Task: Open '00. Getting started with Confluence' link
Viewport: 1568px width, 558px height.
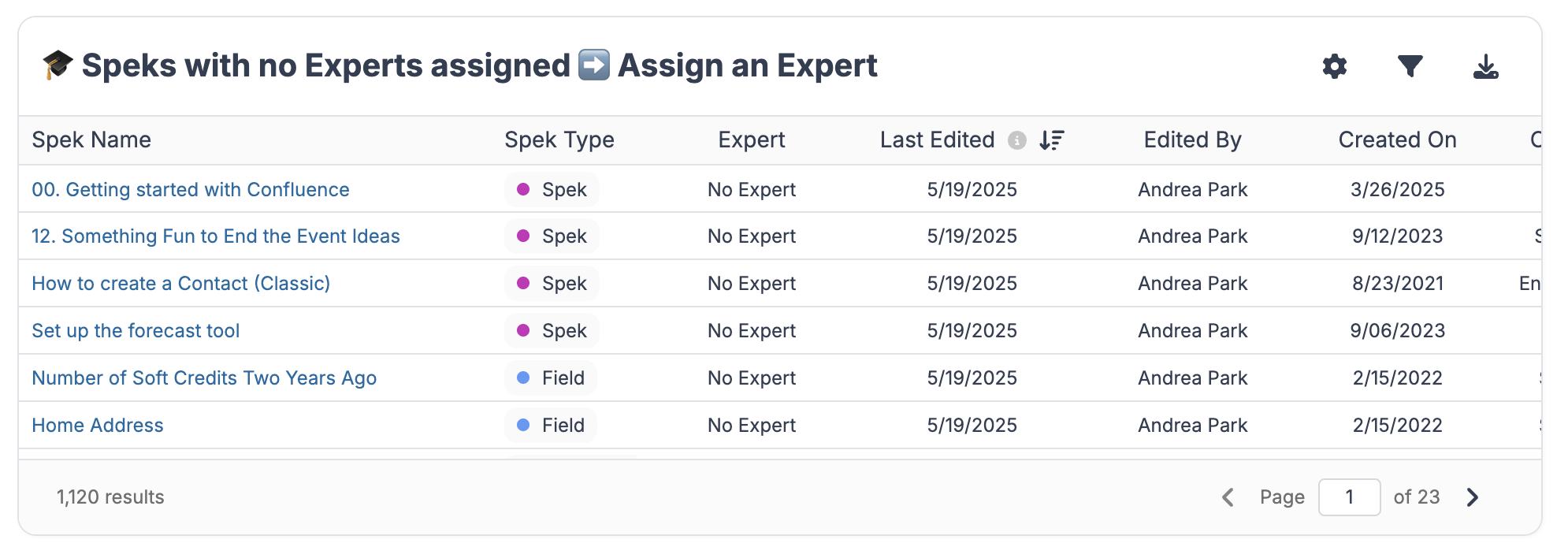Action: pos(190,189)
